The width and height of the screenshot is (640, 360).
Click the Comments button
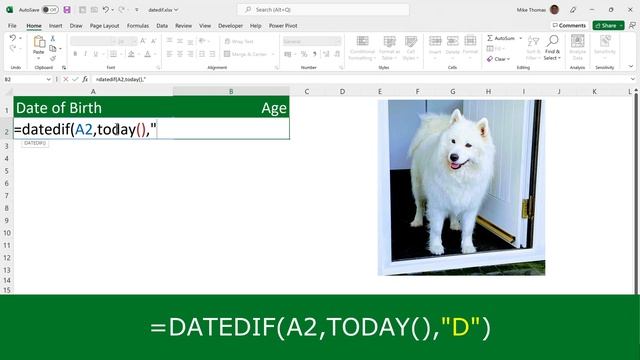click(x=569, y=25)
